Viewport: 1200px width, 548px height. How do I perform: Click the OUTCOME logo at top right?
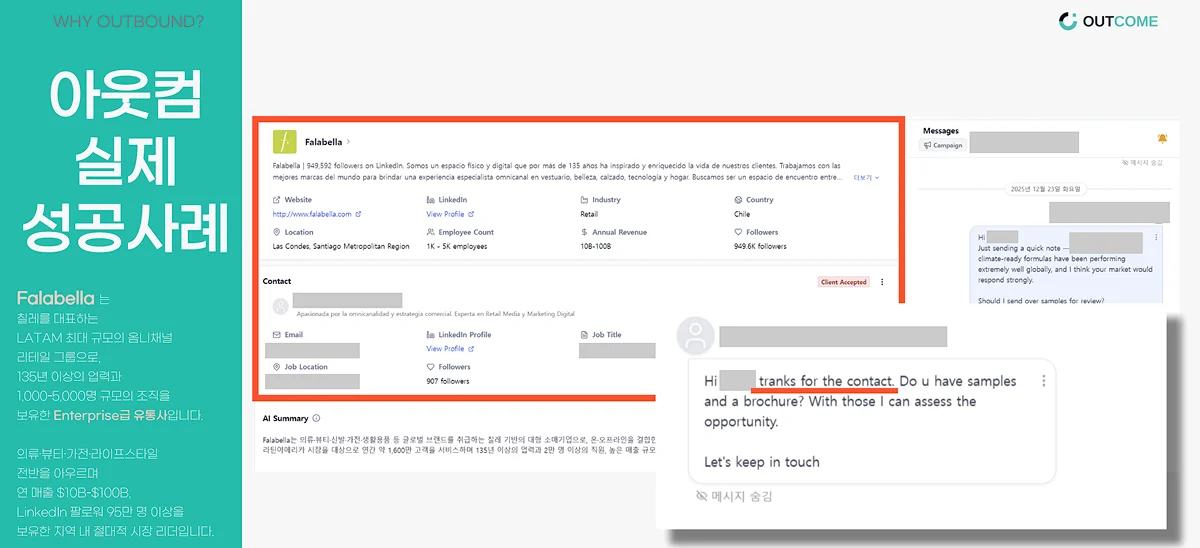(1108, 21)
